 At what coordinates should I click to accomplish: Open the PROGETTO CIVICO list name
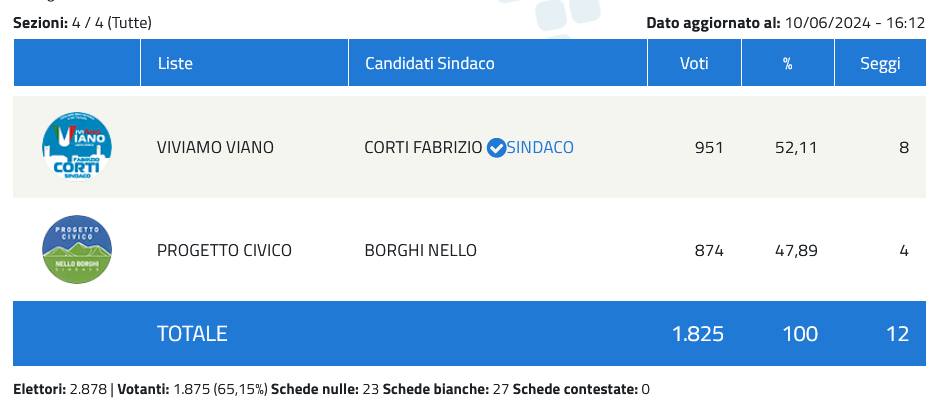click(x=224, y=250)
